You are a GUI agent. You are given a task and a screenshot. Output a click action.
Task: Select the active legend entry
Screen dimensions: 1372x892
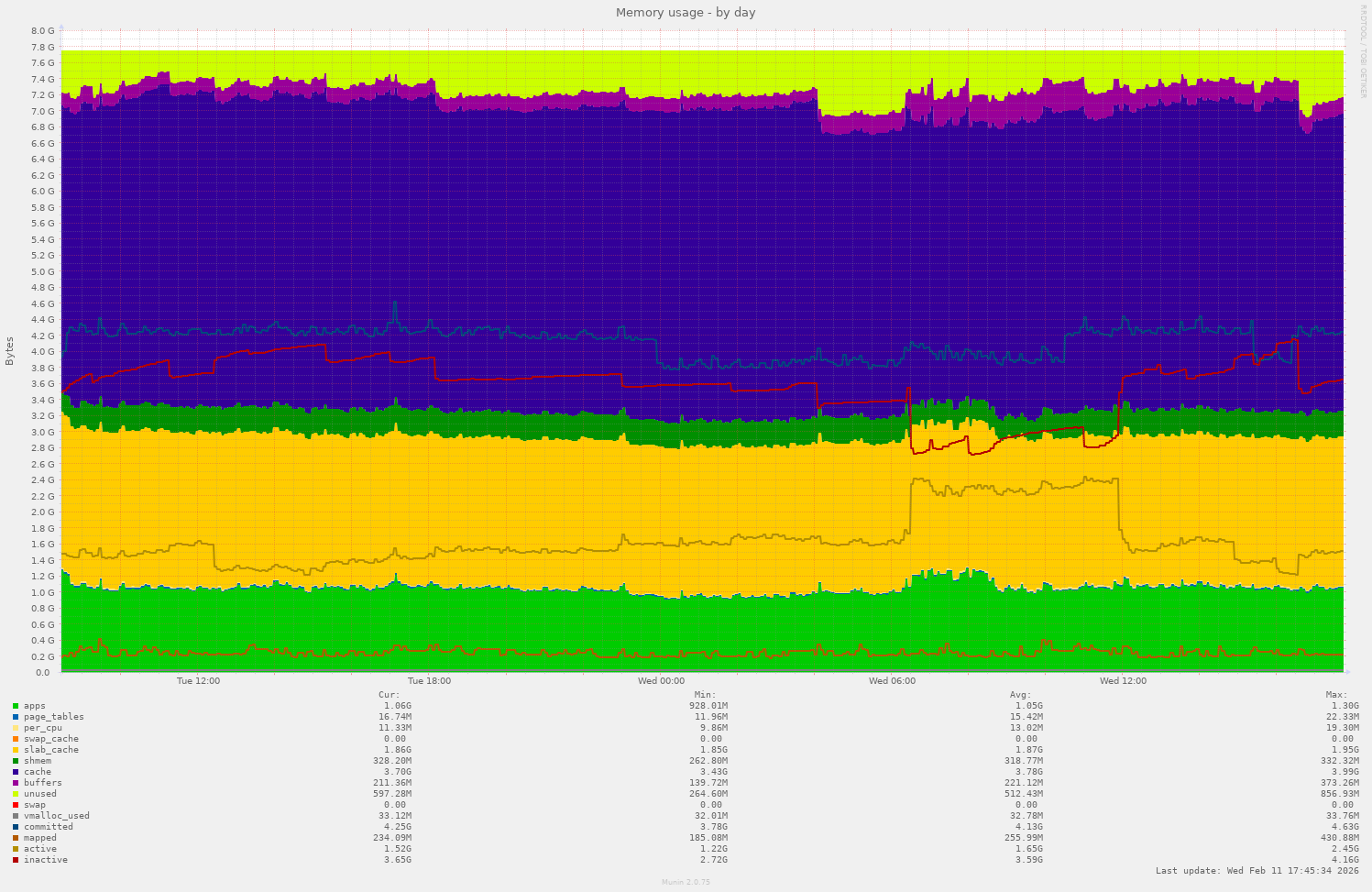point(38,848)
